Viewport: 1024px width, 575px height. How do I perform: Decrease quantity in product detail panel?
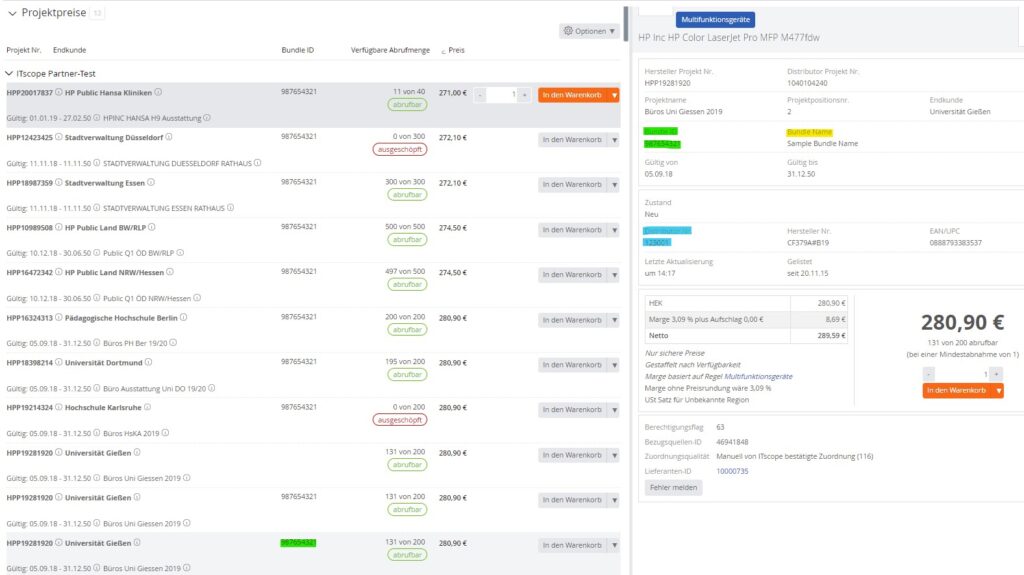pyautogui.click(x=929, y=374)
